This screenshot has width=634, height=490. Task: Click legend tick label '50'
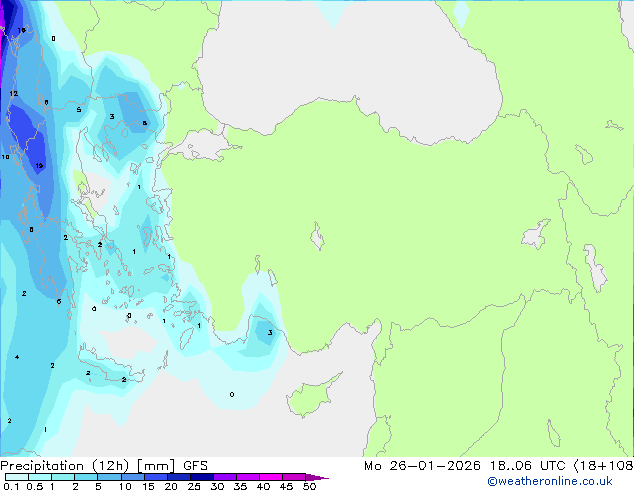coord(310,486)
